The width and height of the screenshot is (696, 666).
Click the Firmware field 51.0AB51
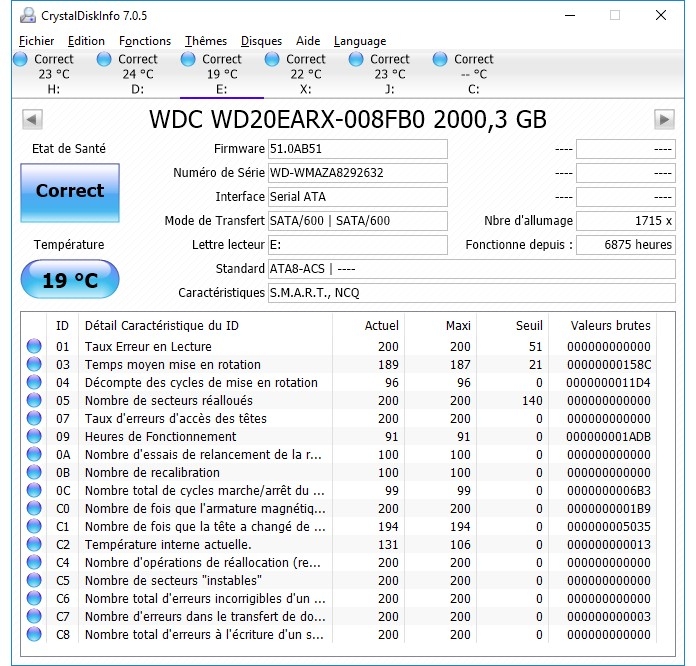point(358,149)
